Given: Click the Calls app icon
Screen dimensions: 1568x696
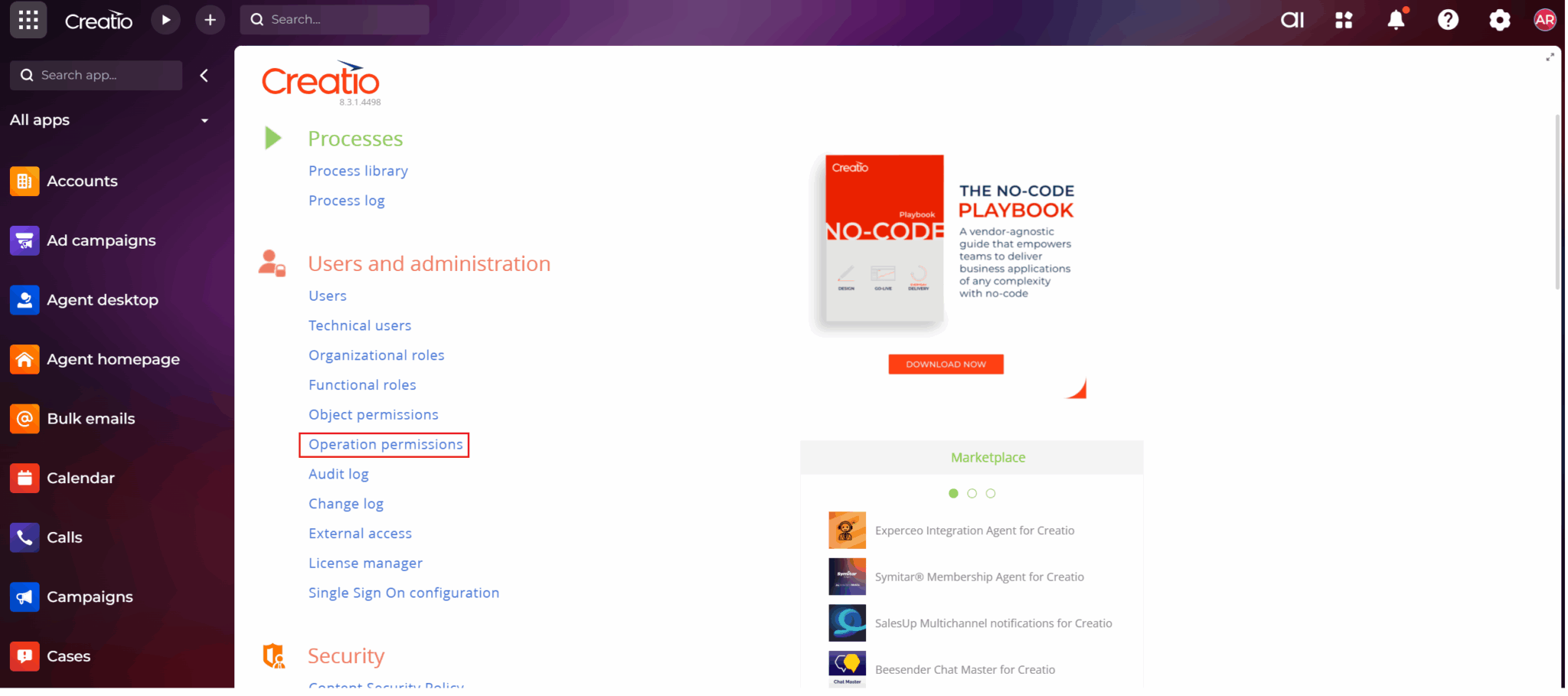Looking at the screenshot, I should 24,537.
